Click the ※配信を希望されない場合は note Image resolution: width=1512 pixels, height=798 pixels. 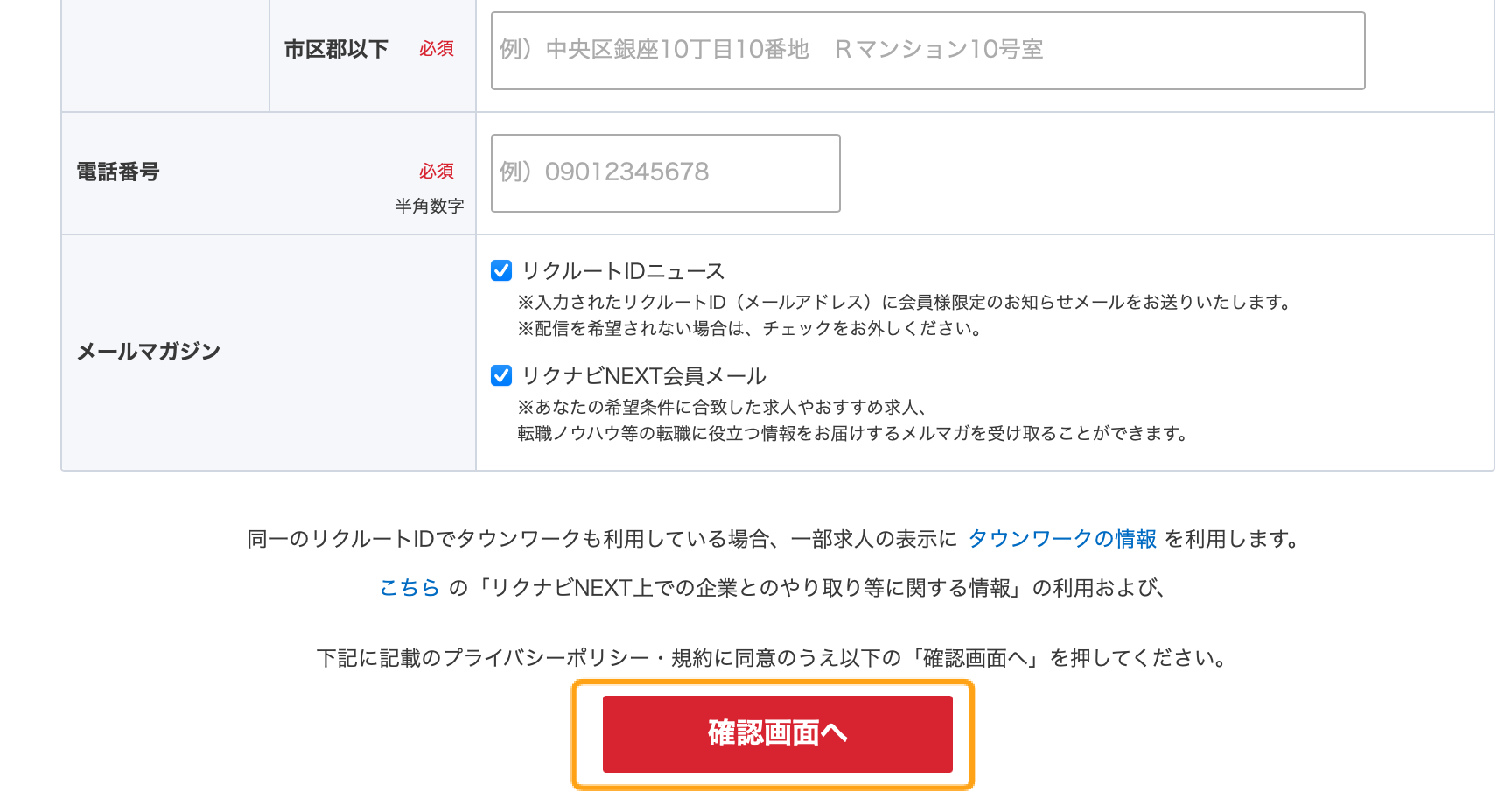click(x=751, y=329)
